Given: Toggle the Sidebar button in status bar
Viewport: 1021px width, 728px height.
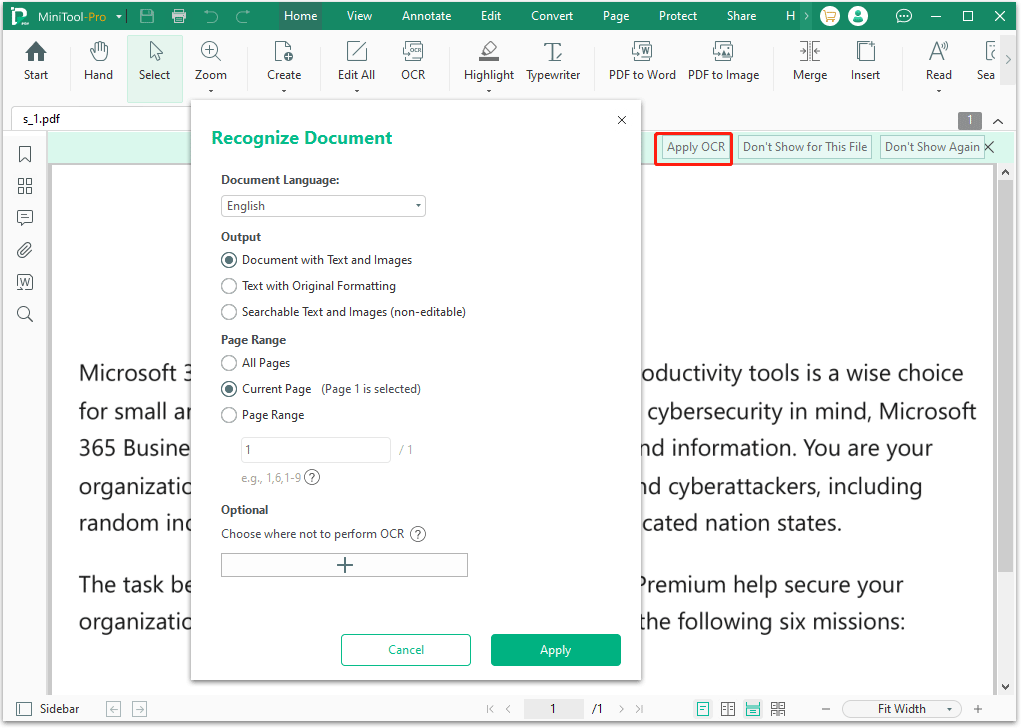Looking at the screenshot, I should tap(48, 709).
